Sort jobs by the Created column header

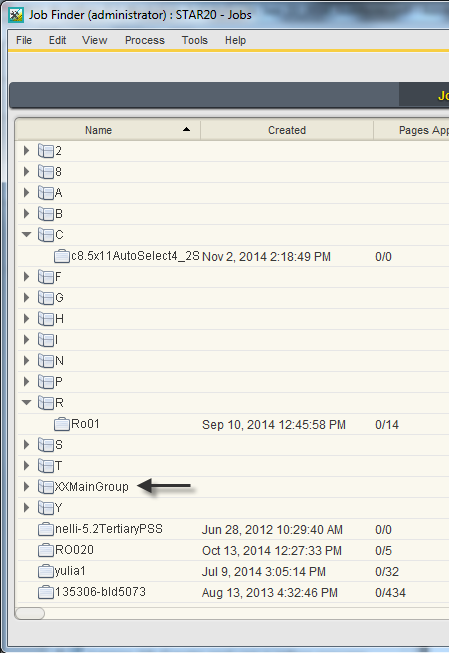287,130
